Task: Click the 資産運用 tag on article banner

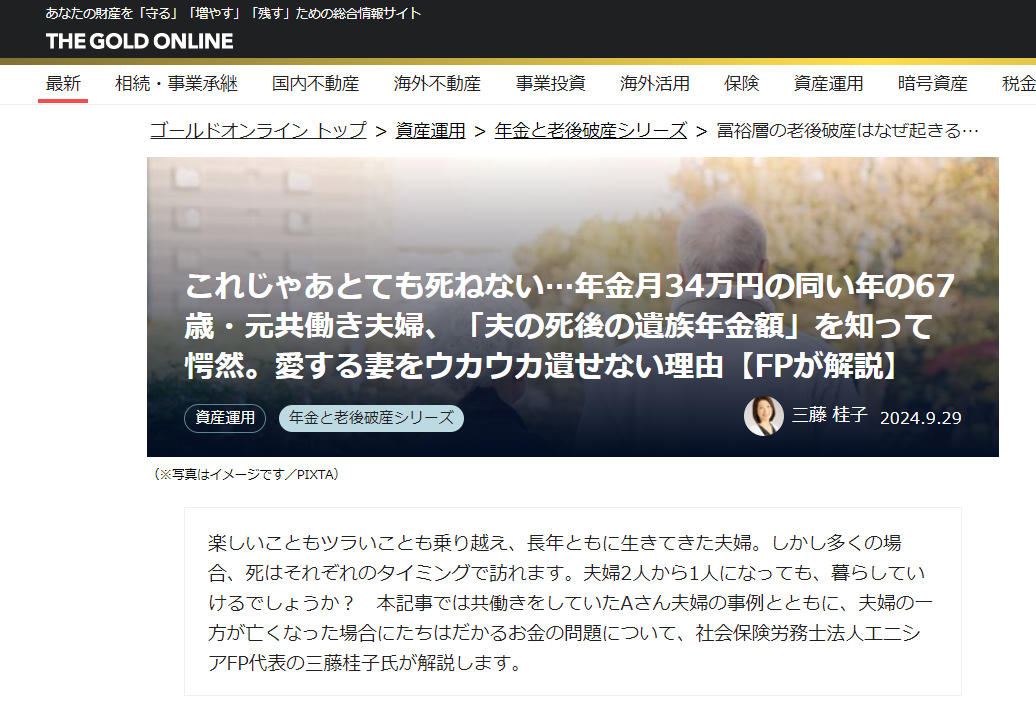Action: point(225,418)
